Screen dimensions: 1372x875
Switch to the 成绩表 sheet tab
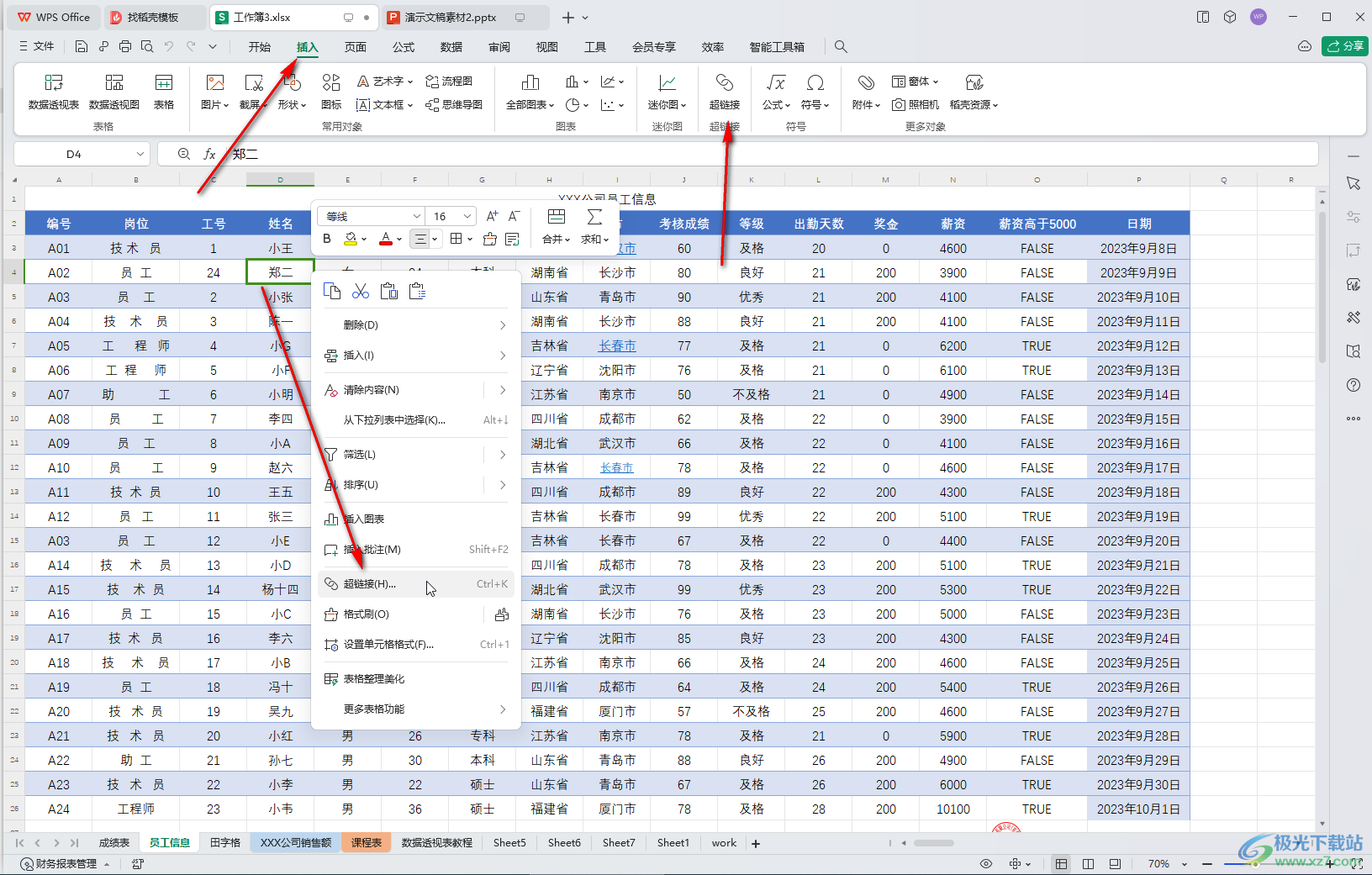pyautogui.click(x=114, y=842)
